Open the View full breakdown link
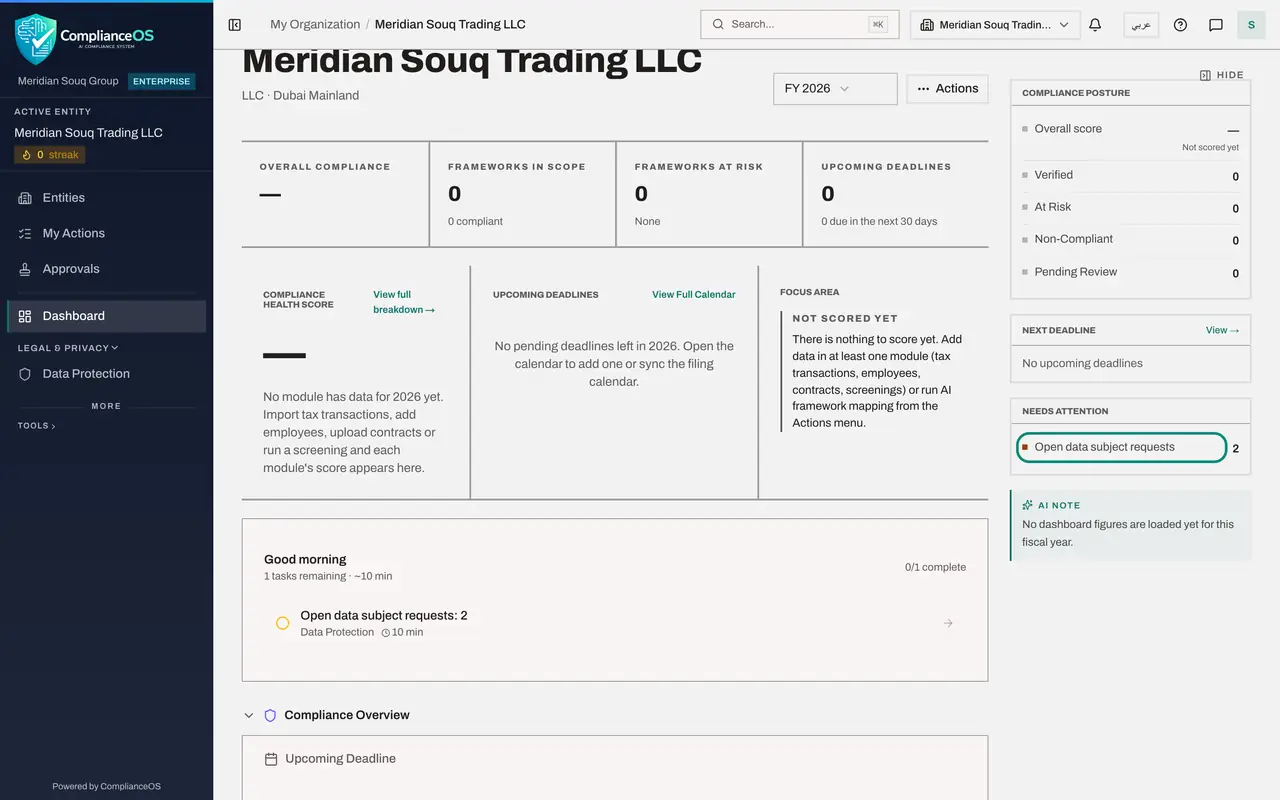This screenshot has width=1280, height=800. click(404, 302)
